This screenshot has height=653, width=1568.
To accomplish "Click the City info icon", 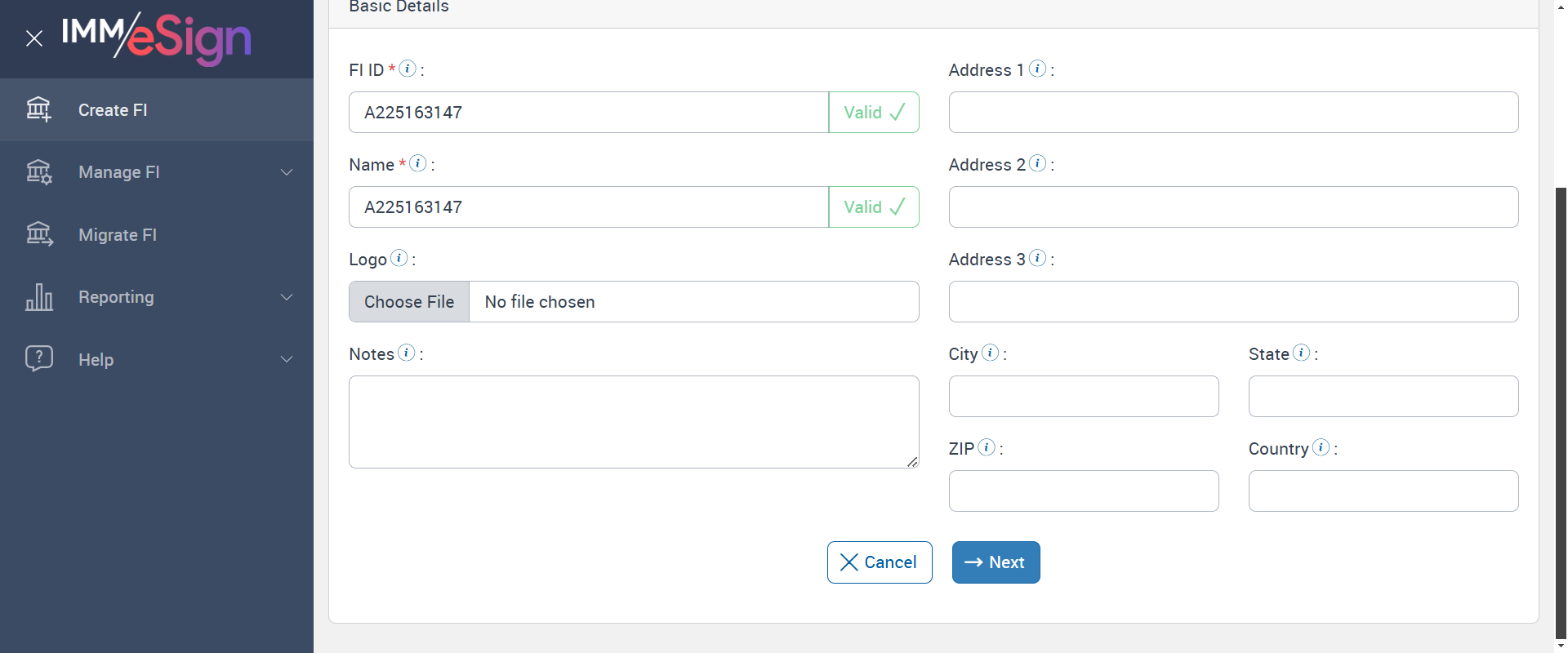I will click(990, 353).
